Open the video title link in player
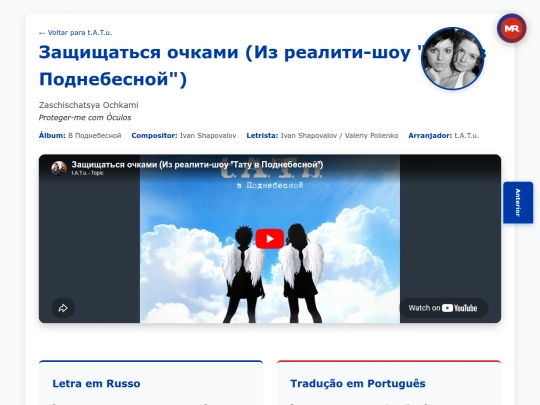Screen dimensions: 540x405 tap(197, 165)
